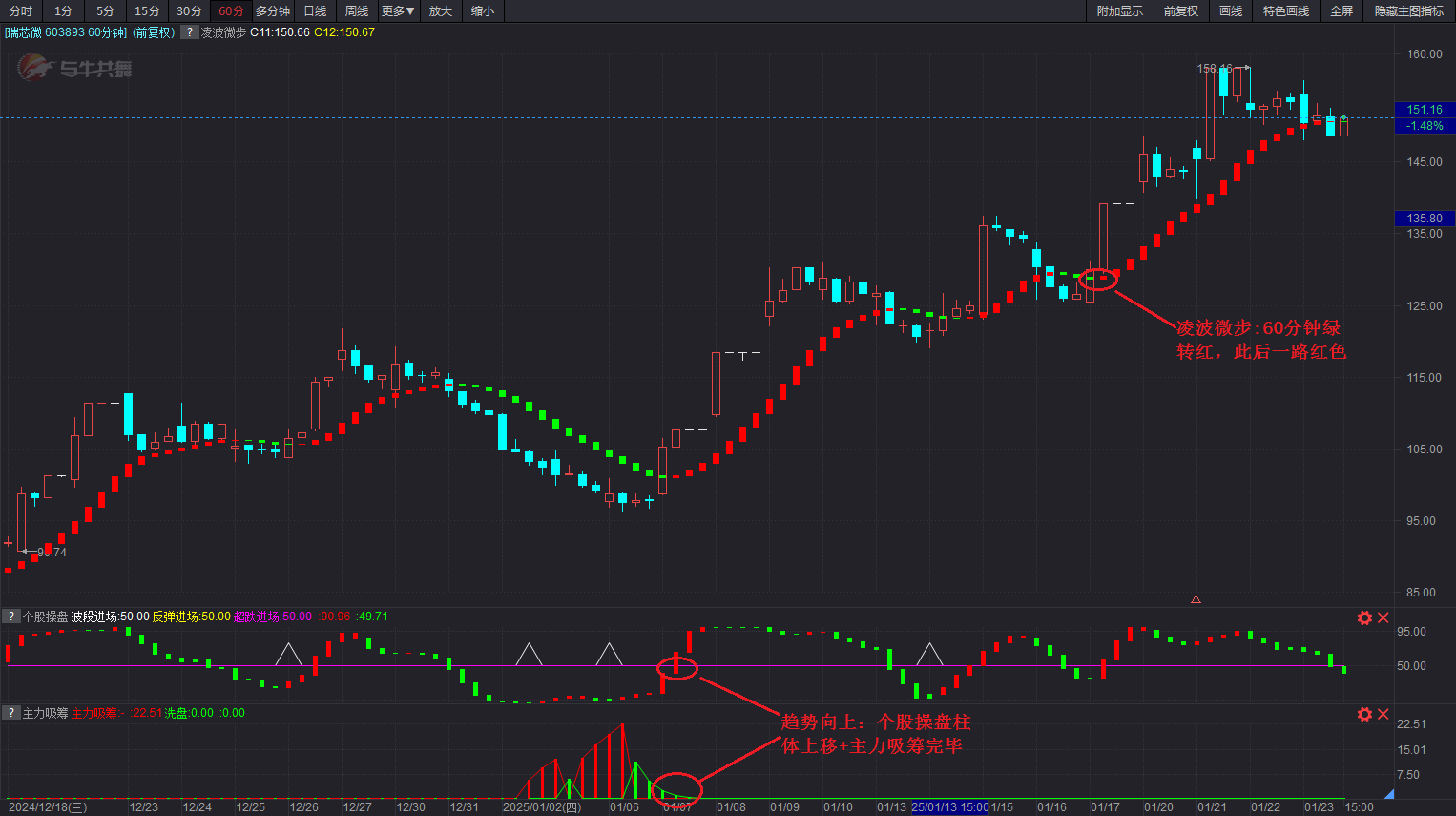Click the 01/17 date label on axis
The height and width of the screenshot is (816, 1456).
(1105, 807)
